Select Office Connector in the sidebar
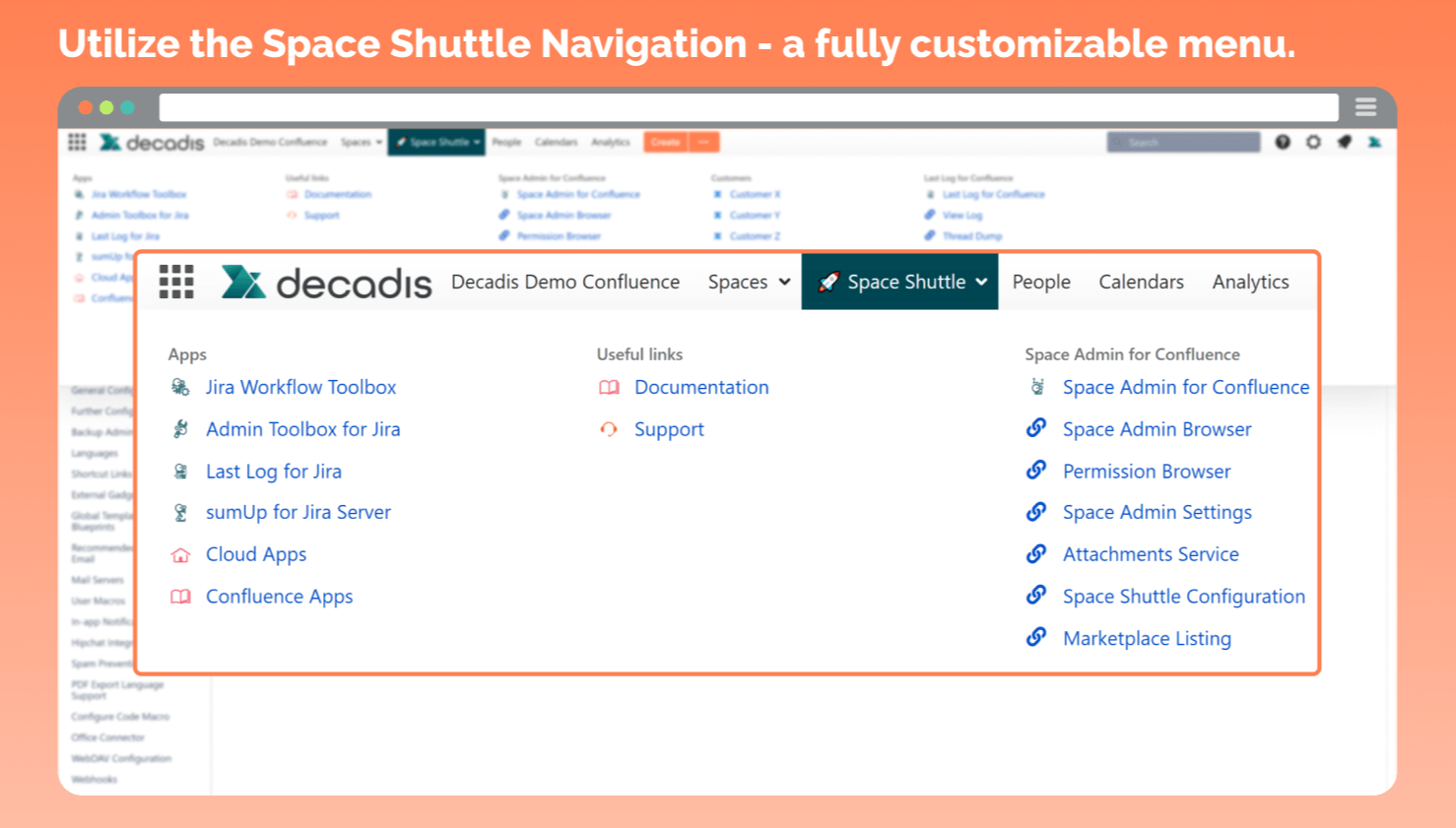The width and height of the screenshot is (1456, 828). point(108,737)
